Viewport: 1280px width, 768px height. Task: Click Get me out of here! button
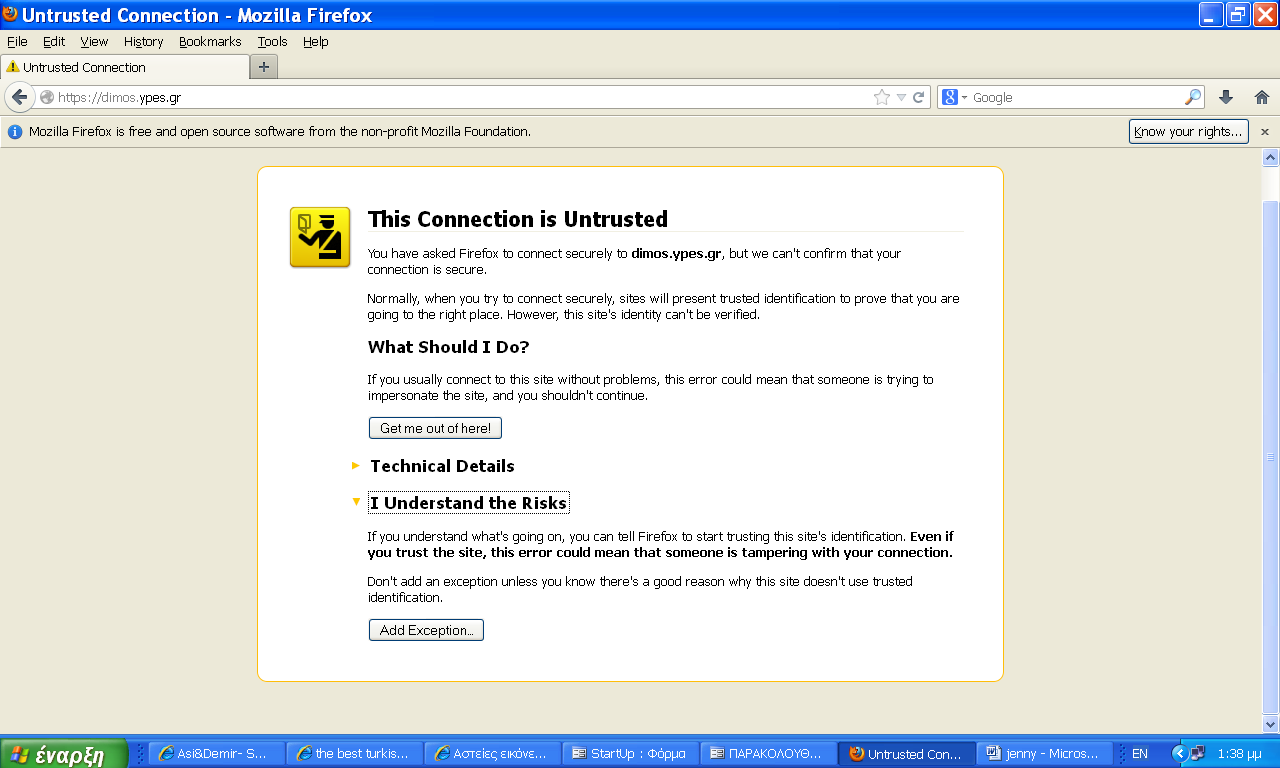click(x=435, y=428)
